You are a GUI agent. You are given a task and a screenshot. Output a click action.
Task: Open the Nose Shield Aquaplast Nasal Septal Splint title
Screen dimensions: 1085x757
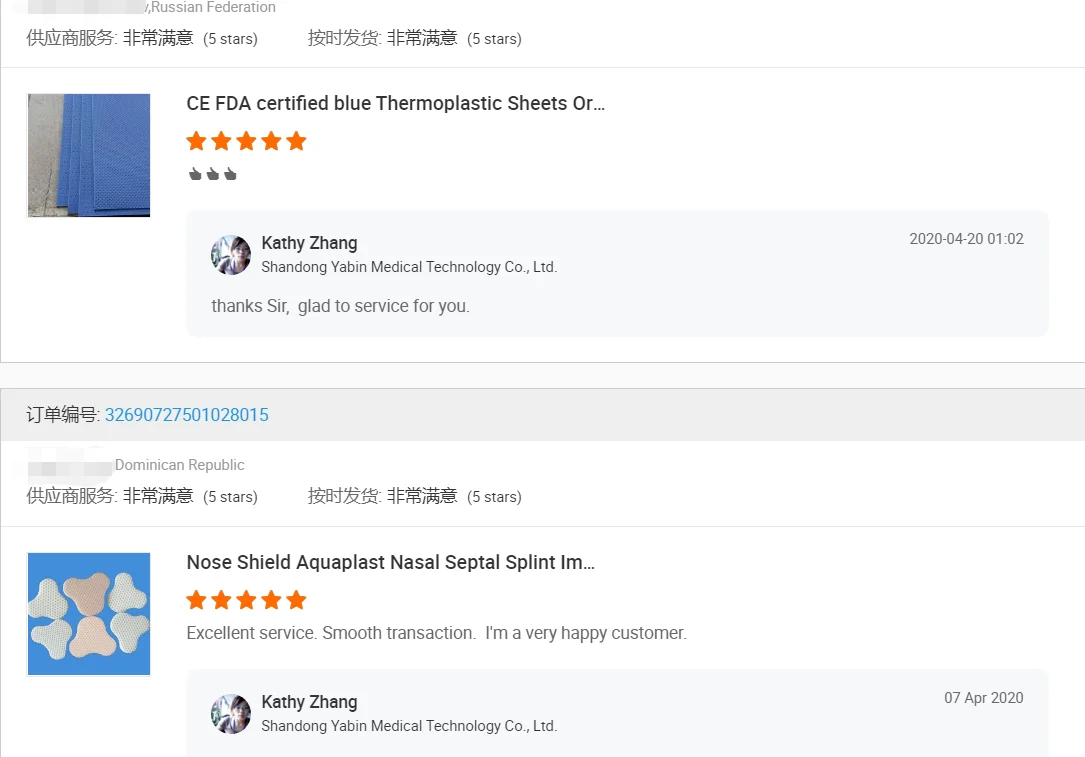pyautogui.click(x=390, y=563)
